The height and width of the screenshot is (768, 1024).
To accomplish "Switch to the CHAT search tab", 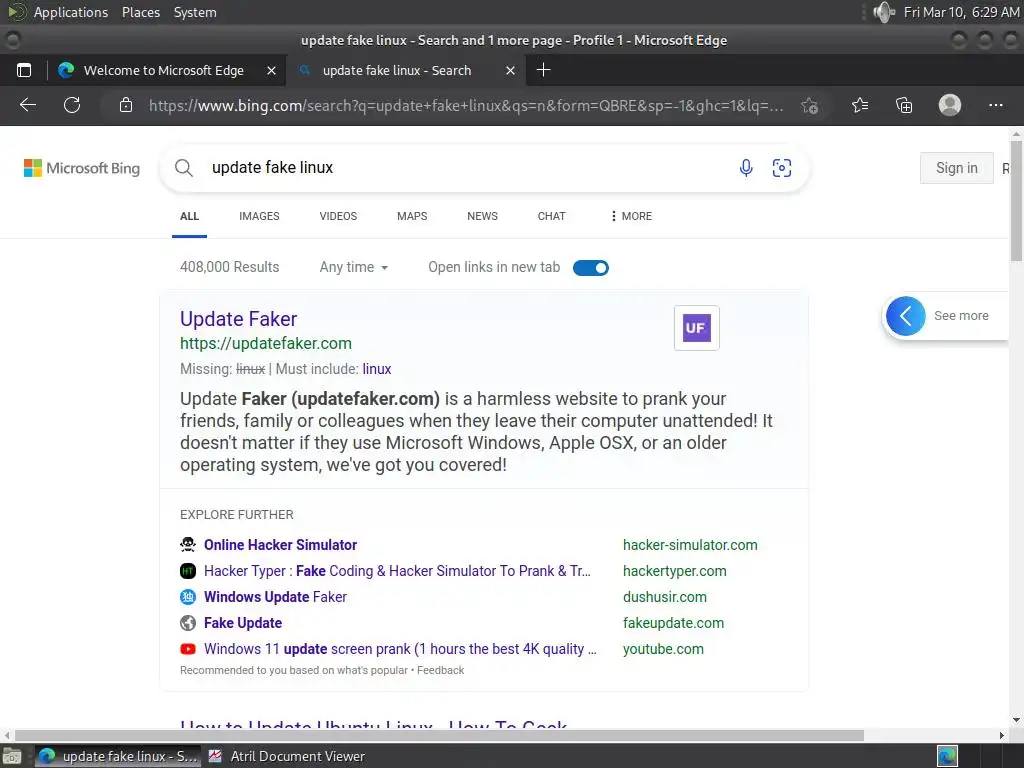I will 552,216.
